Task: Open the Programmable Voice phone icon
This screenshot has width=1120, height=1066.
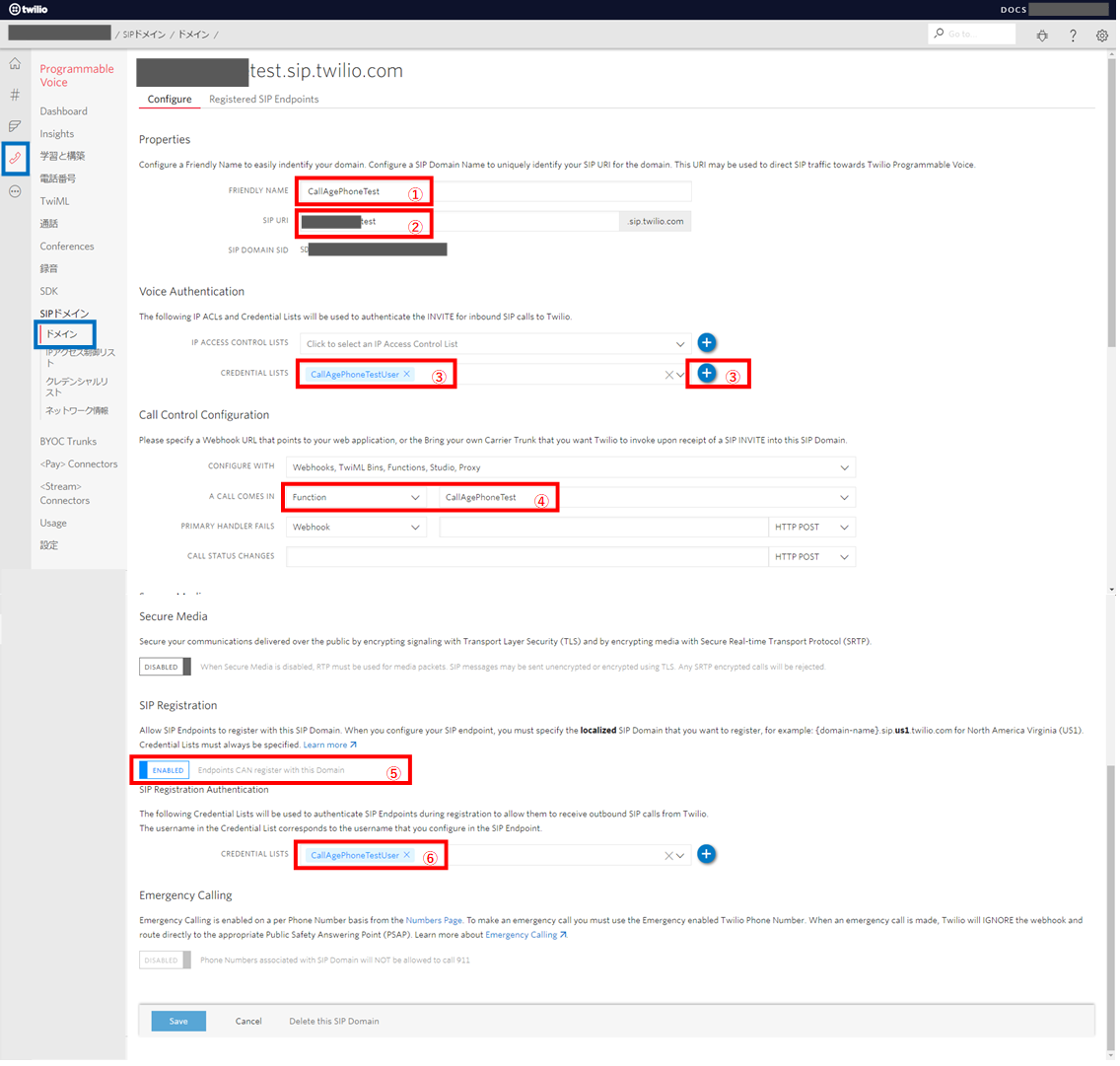Action: point(15,159)
